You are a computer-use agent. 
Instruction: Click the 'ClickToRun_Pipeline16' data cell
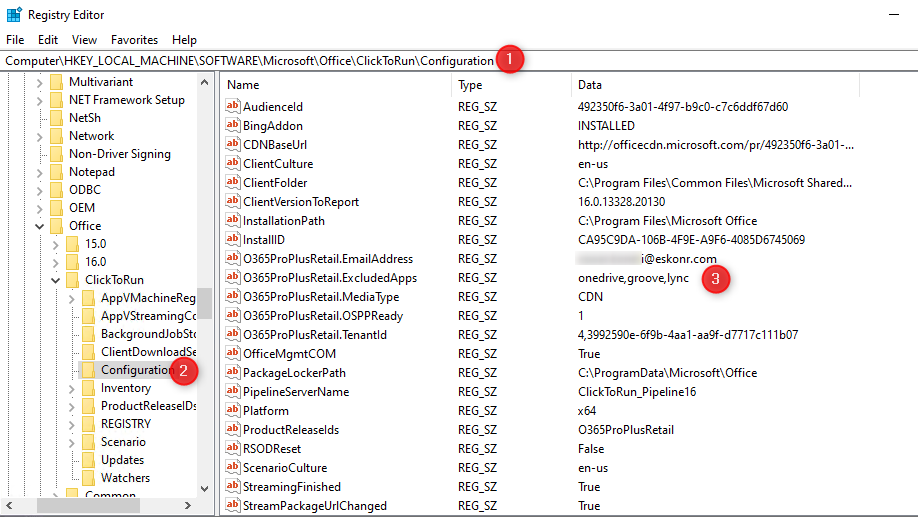637,392
